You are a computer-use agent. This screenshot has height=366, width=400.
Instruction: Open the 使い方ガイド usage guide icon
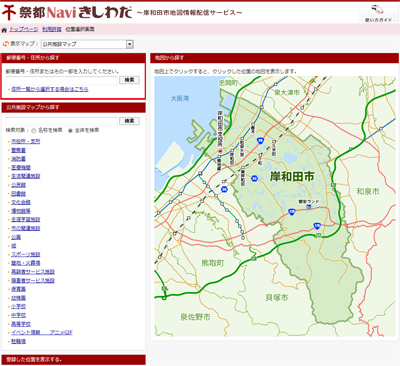pos(378,13)
